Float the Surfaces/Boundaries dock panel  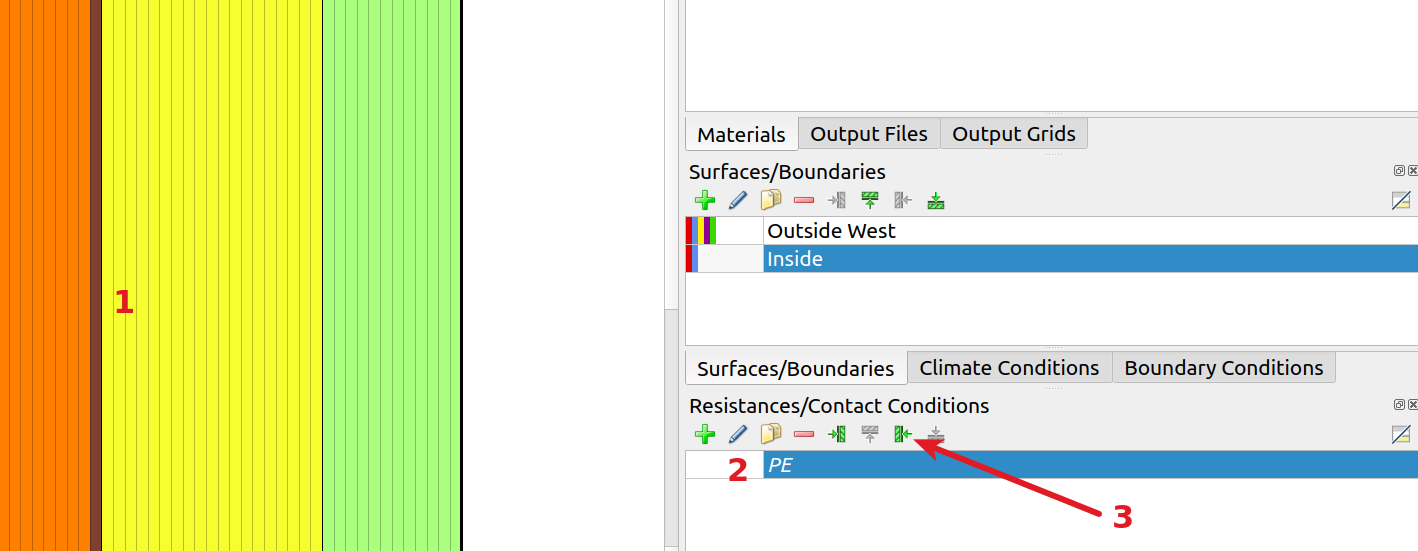pos(1400,171)
